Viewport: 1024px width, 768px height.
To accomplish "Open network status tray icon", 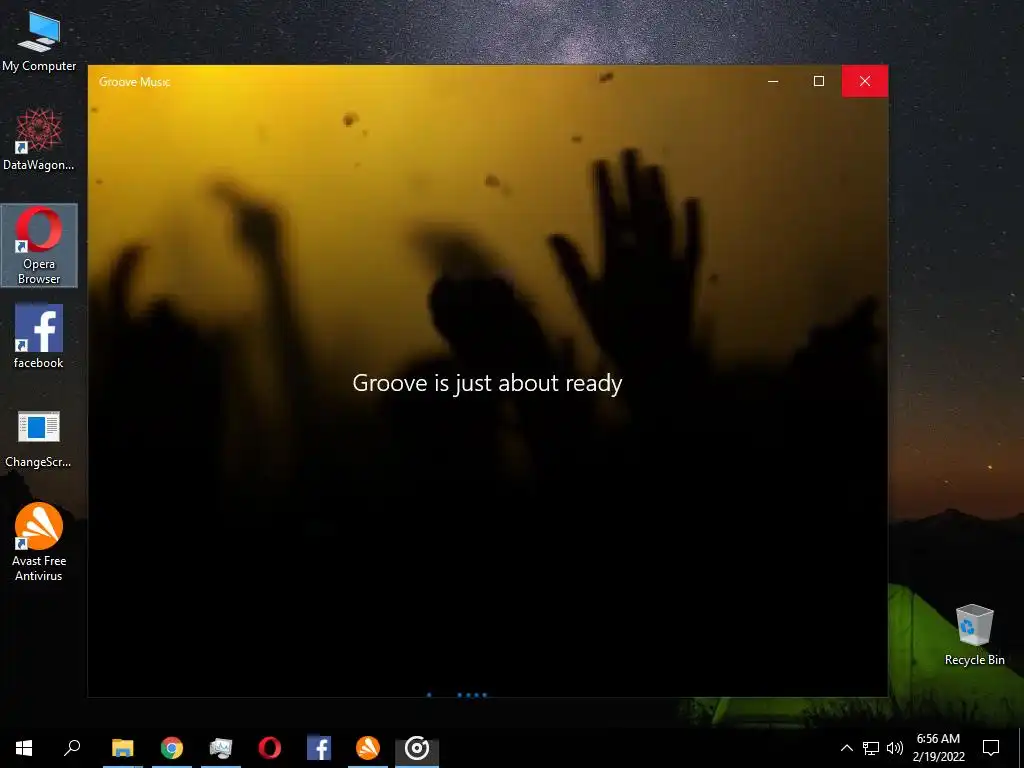I will click(871, 748).
